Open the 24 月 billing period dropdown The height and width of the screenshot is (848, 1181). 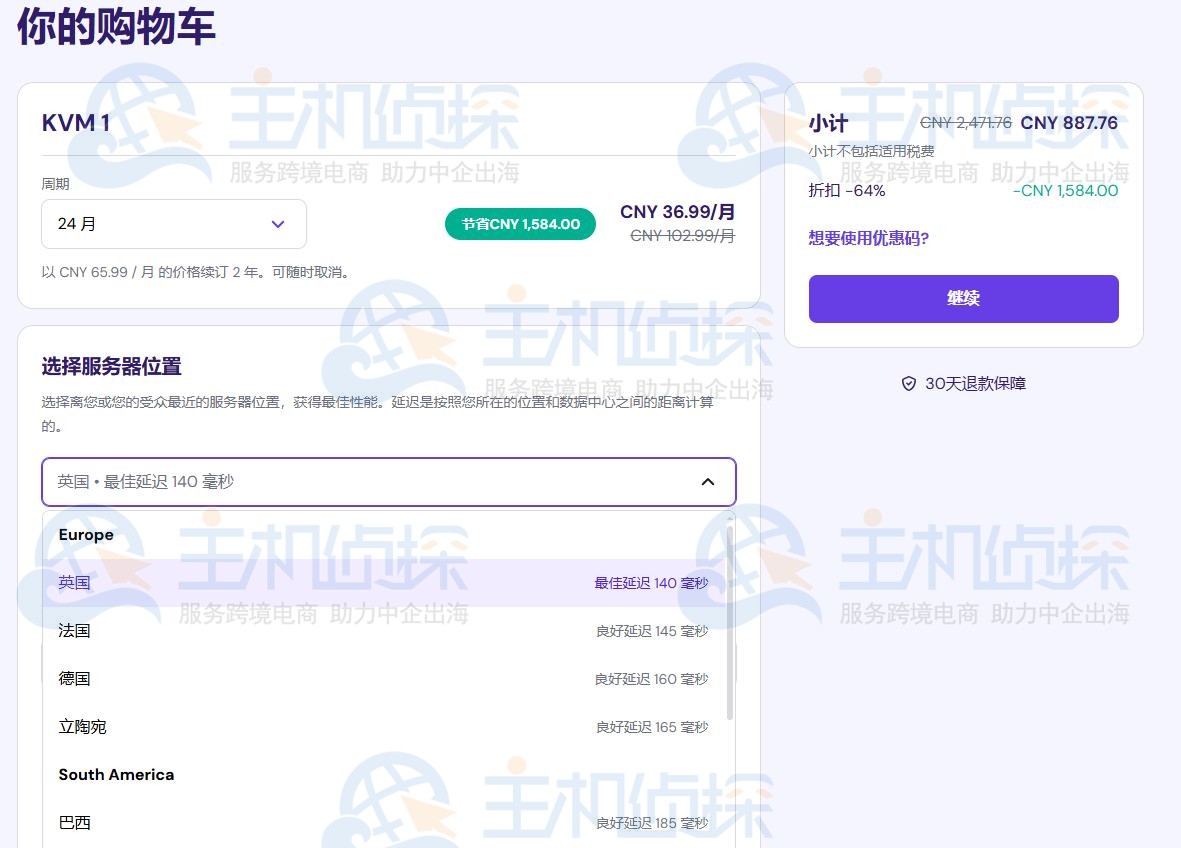[x=174, y=224]
